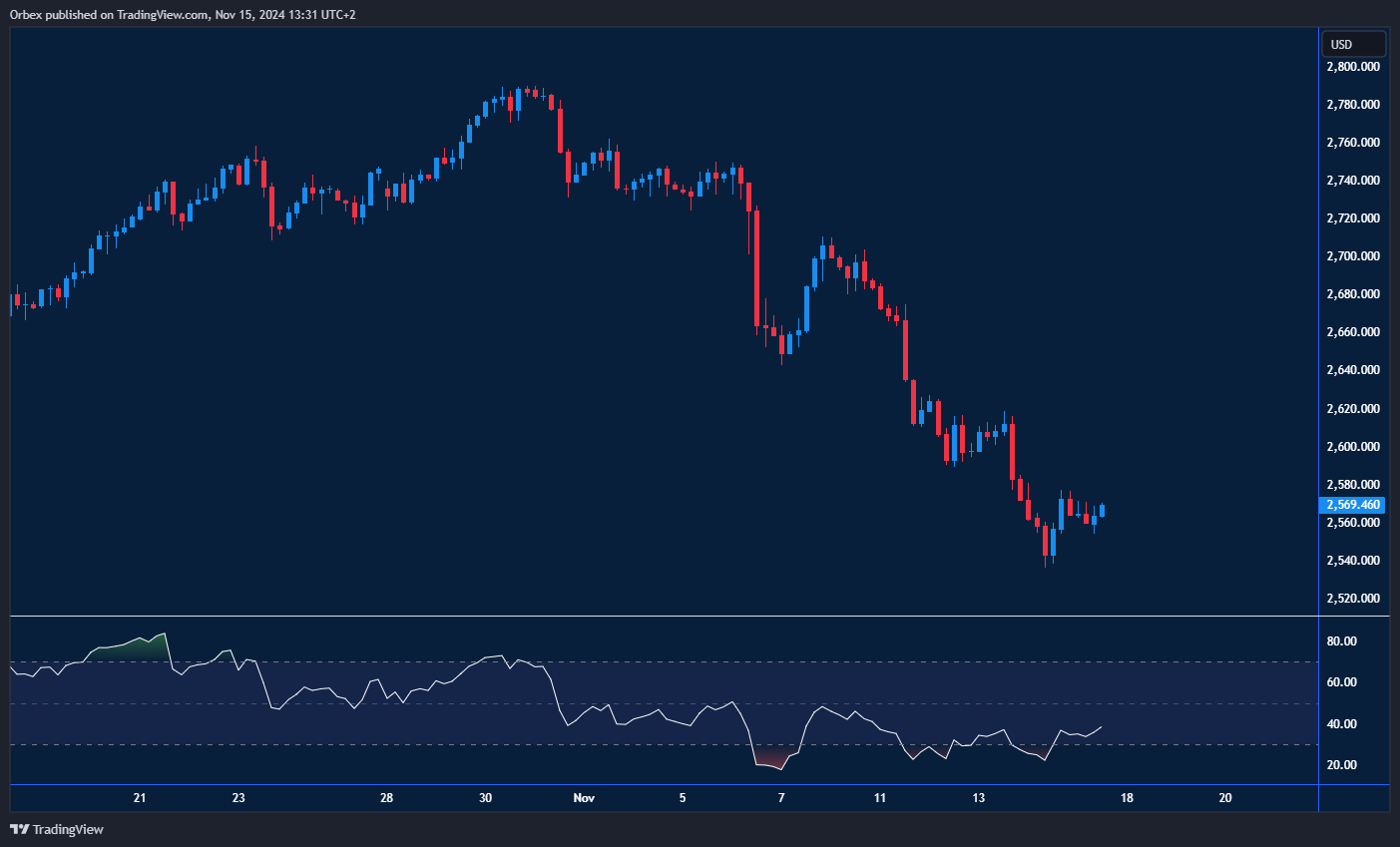Screen dimensions: 1400x847
Task: Click date 21 on the time axis
Action: coord(140,797)
